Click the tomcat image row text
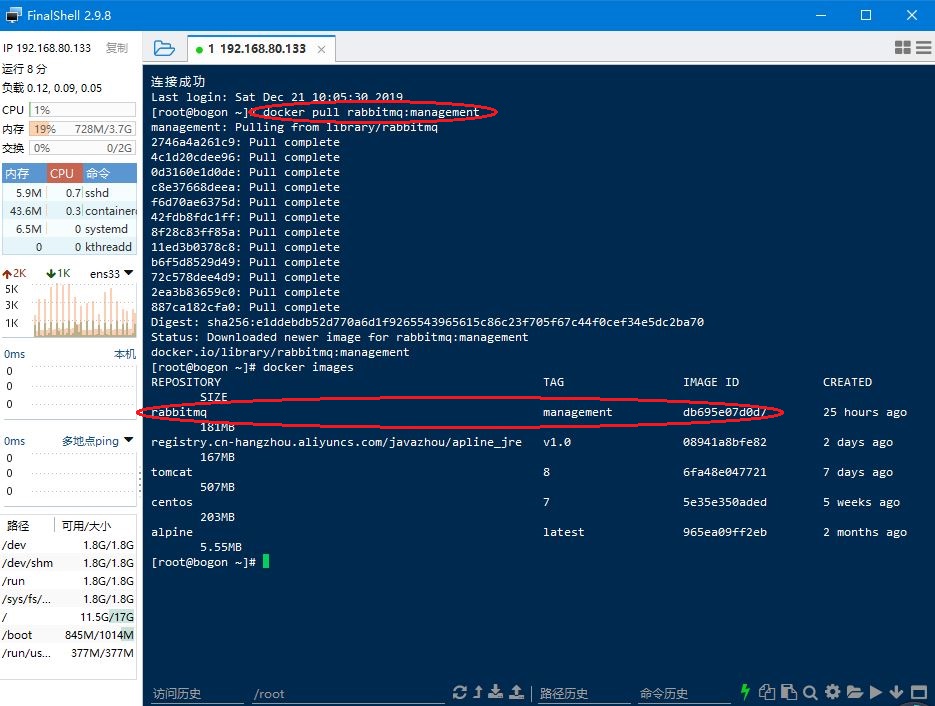The image size is (935, 706). [x=172, y=472]
